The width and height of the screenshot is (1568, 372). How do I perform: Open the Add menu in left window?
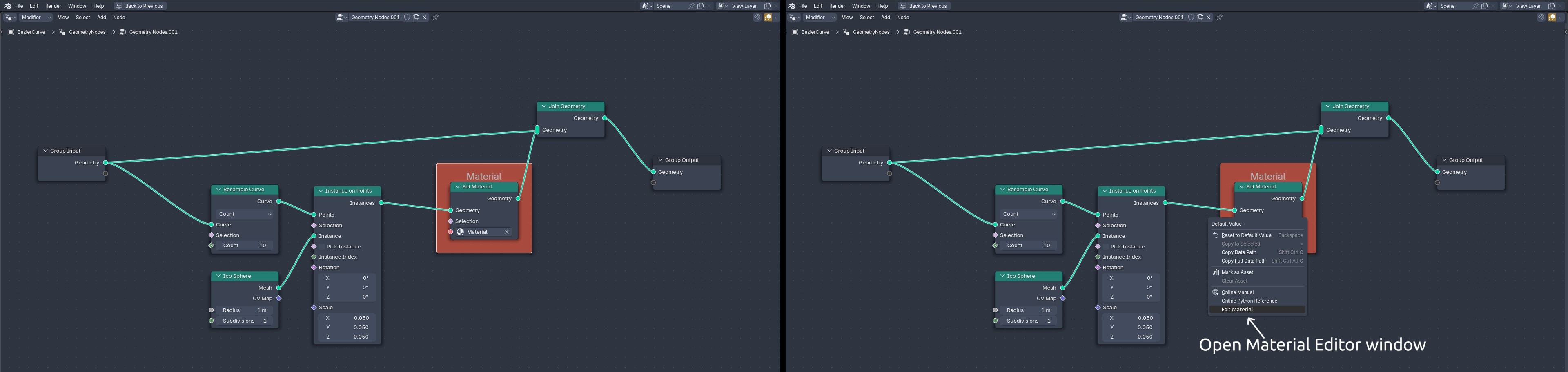(102, 18)
